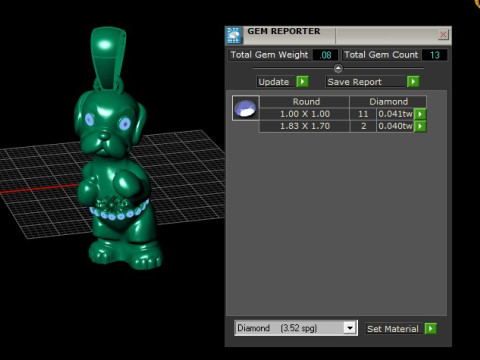Click the quantity cell showing 2
Screen dimensions: 480x360
pyautogui.click(x=363, y=126)
